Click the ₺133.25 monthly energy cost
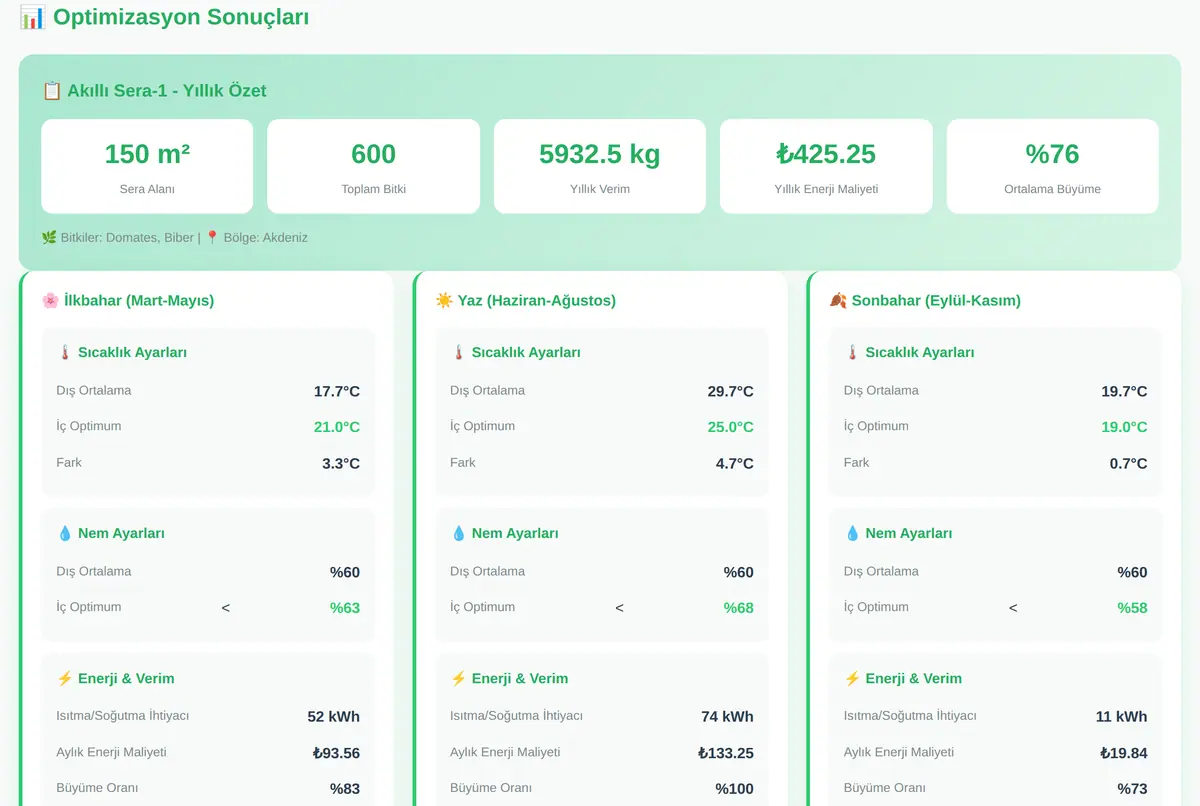The image size is (1200, 806). [x=726, y=753]
